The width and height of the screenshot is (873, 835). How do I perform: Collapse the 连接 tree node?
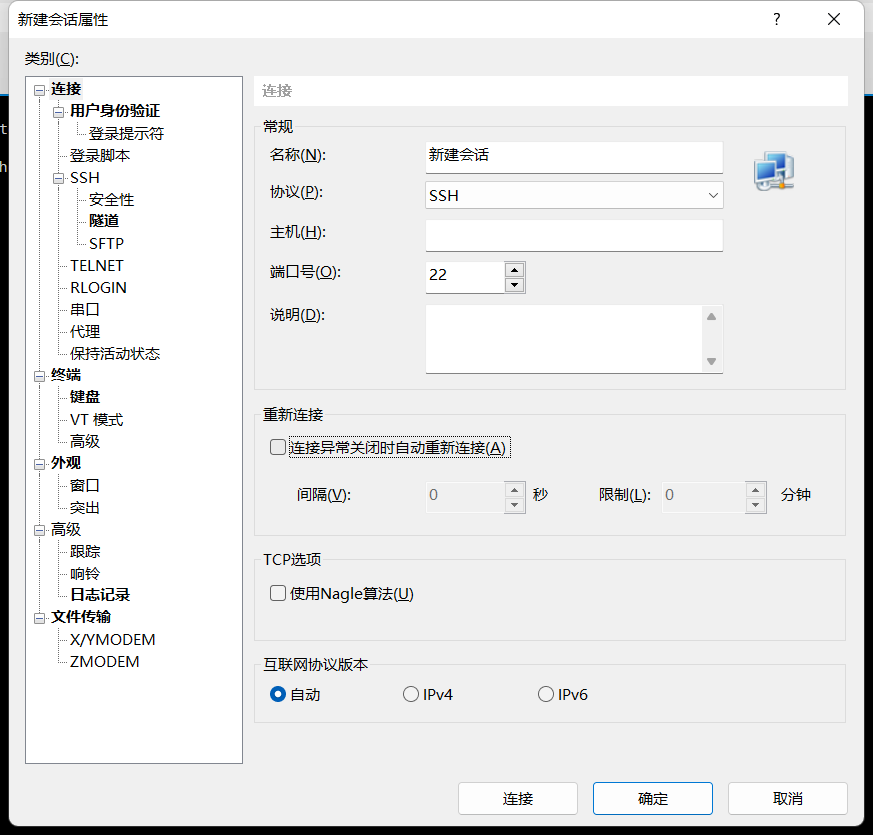40,90
